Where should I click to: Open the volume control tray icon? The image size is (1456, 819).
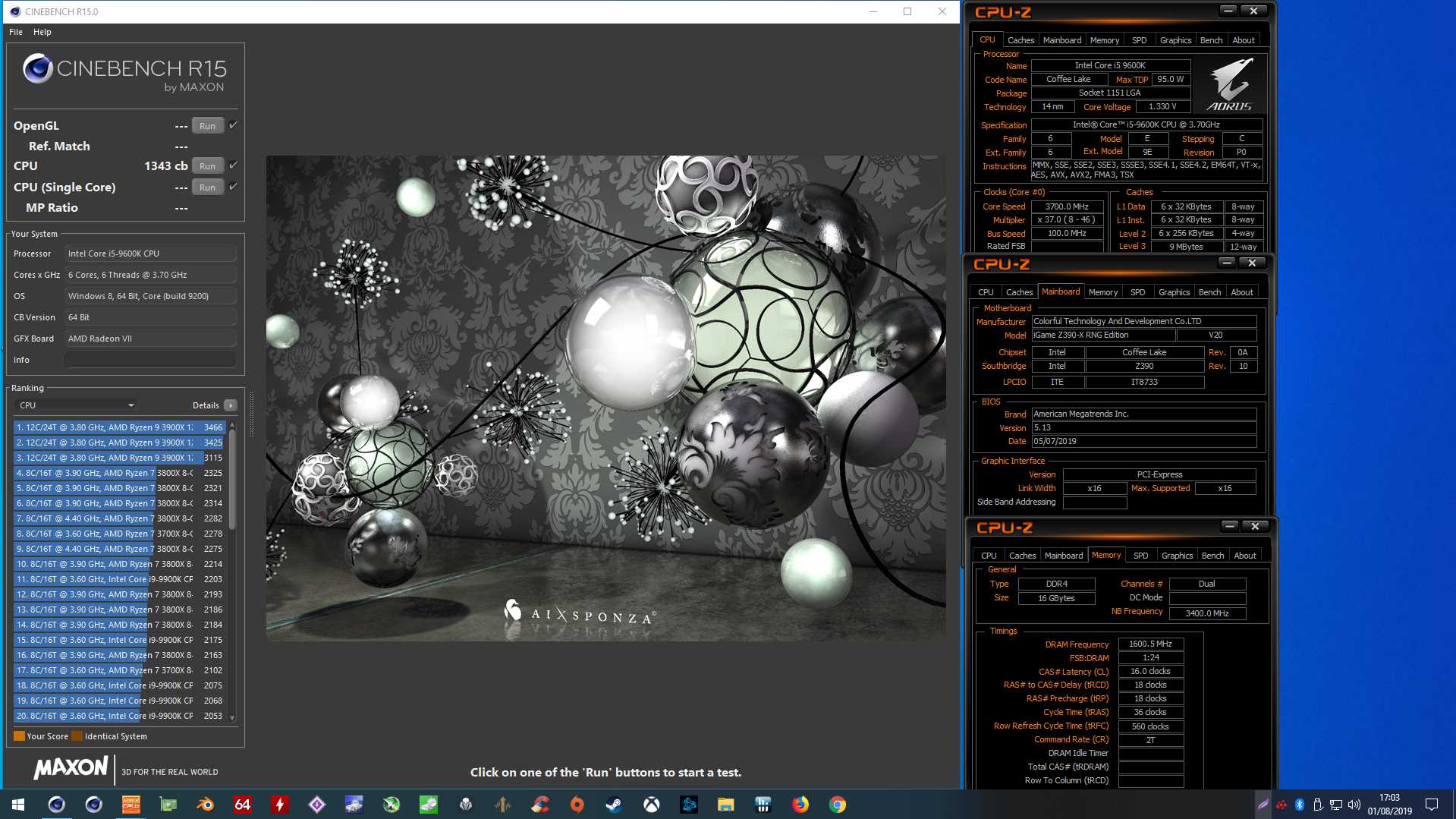click(1354, 805)
